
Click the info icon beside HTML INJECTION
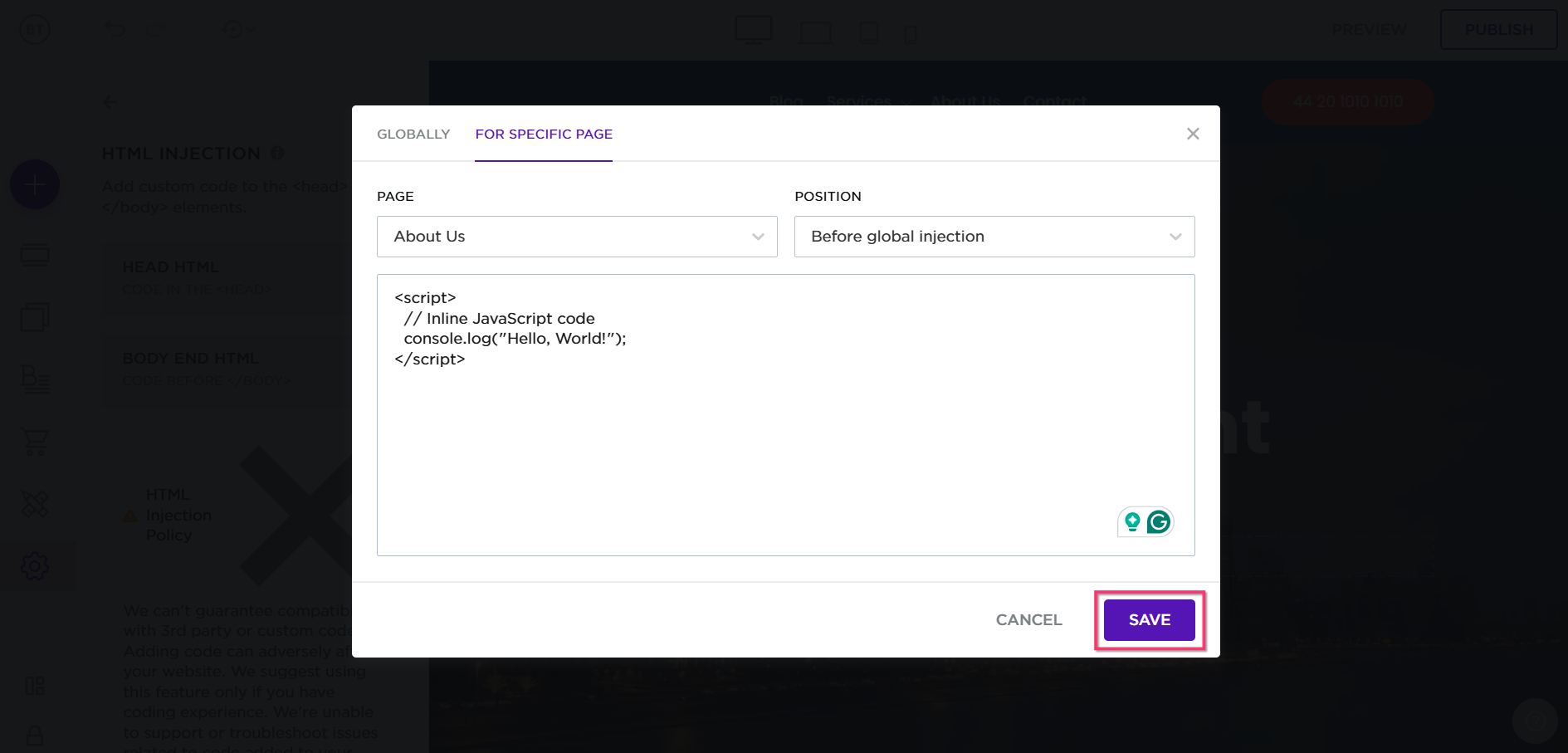[277, 154]
